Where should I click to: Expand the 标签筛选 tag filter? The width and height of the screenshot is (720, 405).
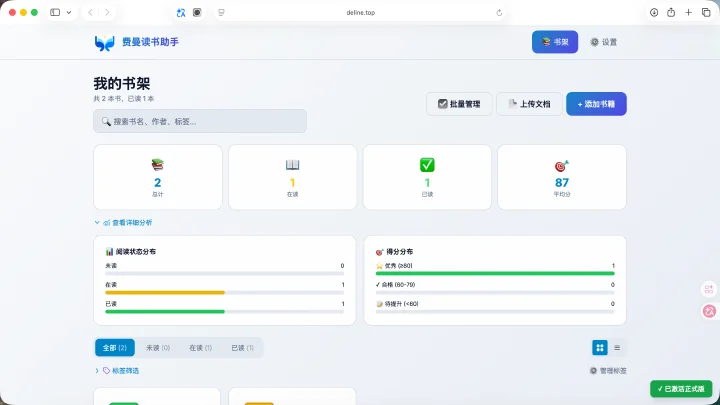point(117,371)
